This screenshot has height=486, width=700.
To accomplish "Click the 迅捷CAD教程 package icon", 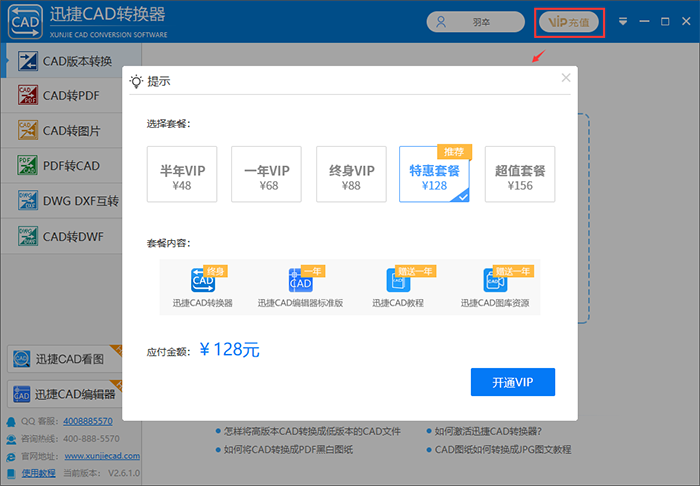I will [x=398, y=280].
